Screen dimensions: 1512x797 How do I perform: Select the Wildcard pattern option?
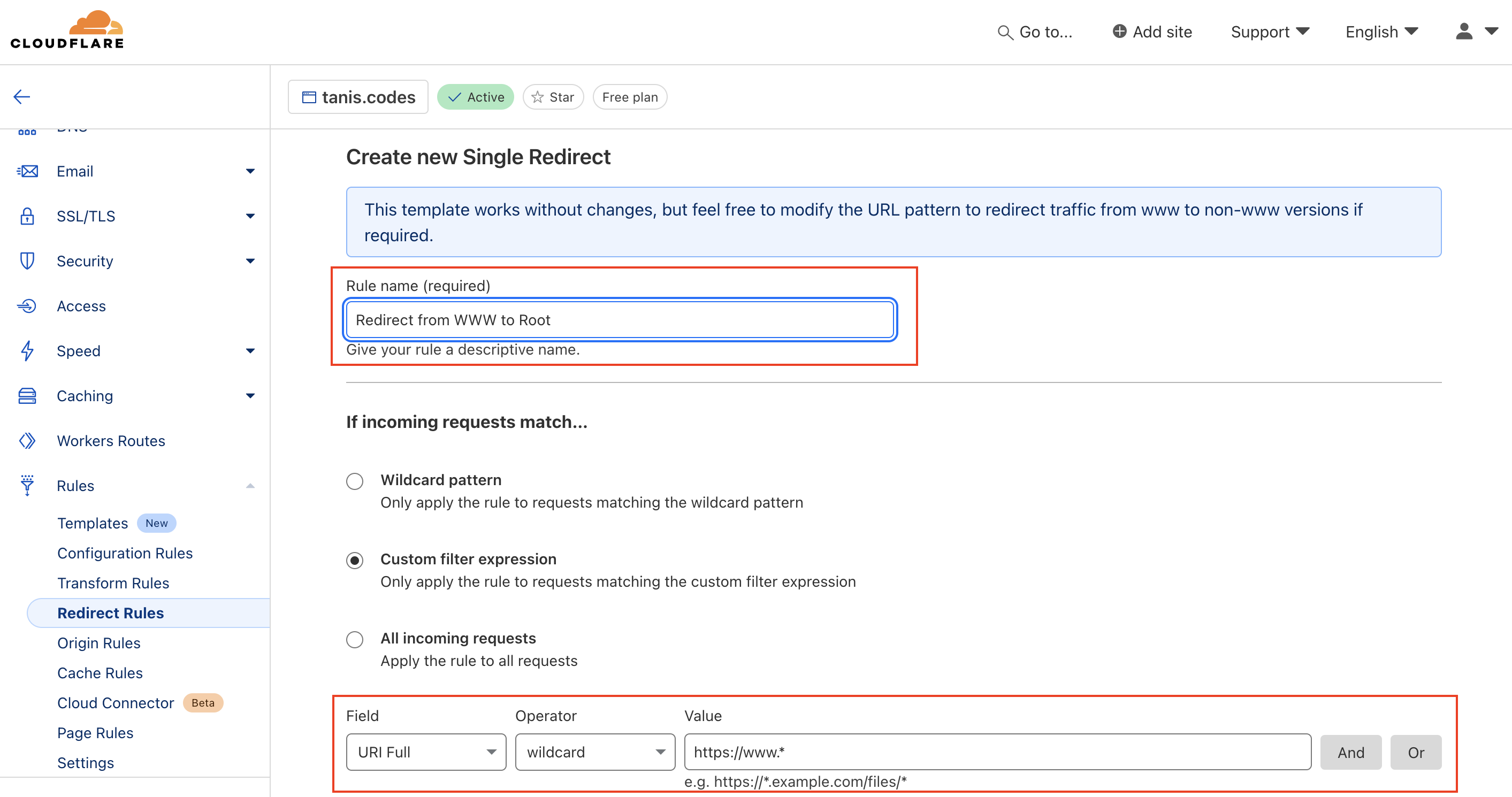pos(355,481)
